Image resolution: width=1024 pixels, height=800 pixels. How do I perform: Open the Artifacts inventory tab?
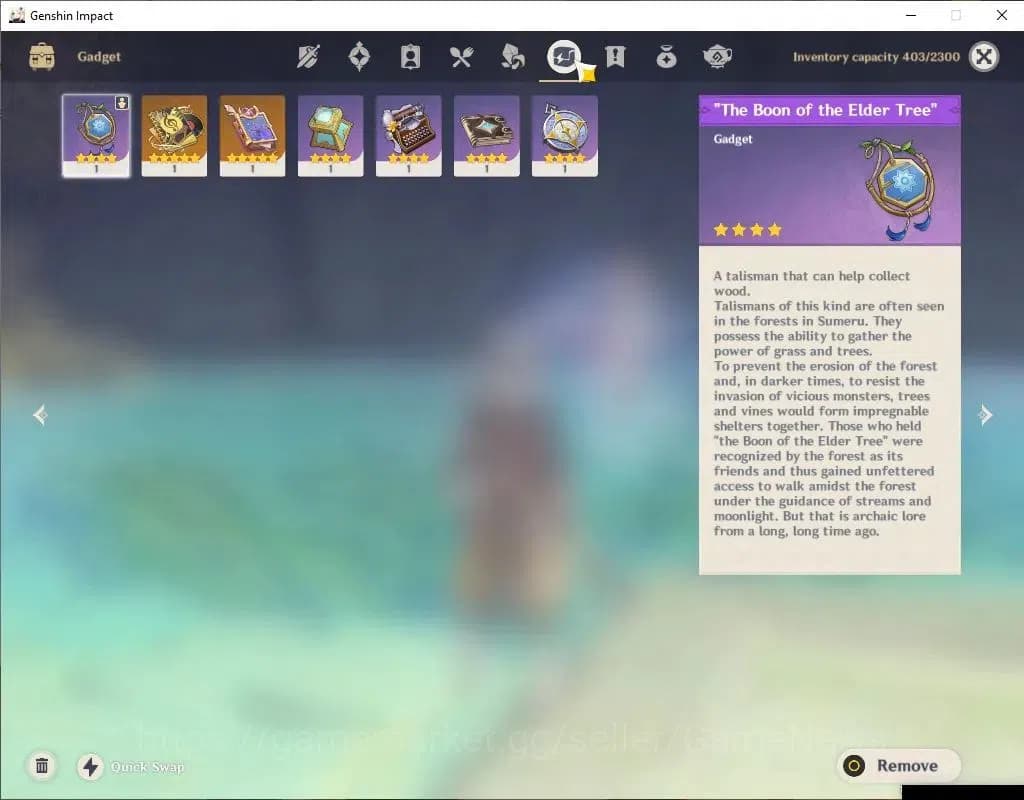(359, 57)
